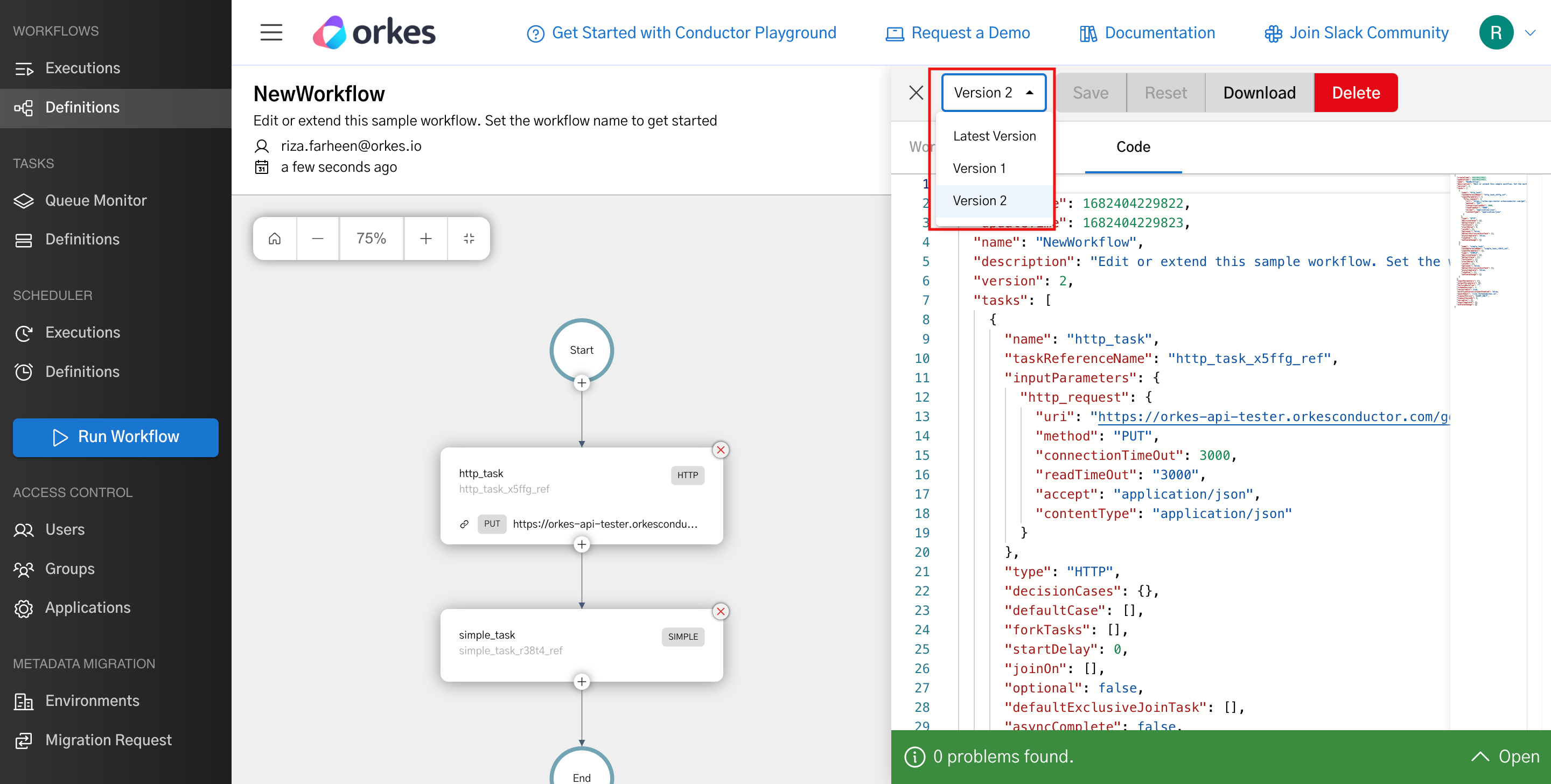This screenshot has height=784, width=1551.
Task: Select Version 1 from the version dropdown
Action: (979, 168)
